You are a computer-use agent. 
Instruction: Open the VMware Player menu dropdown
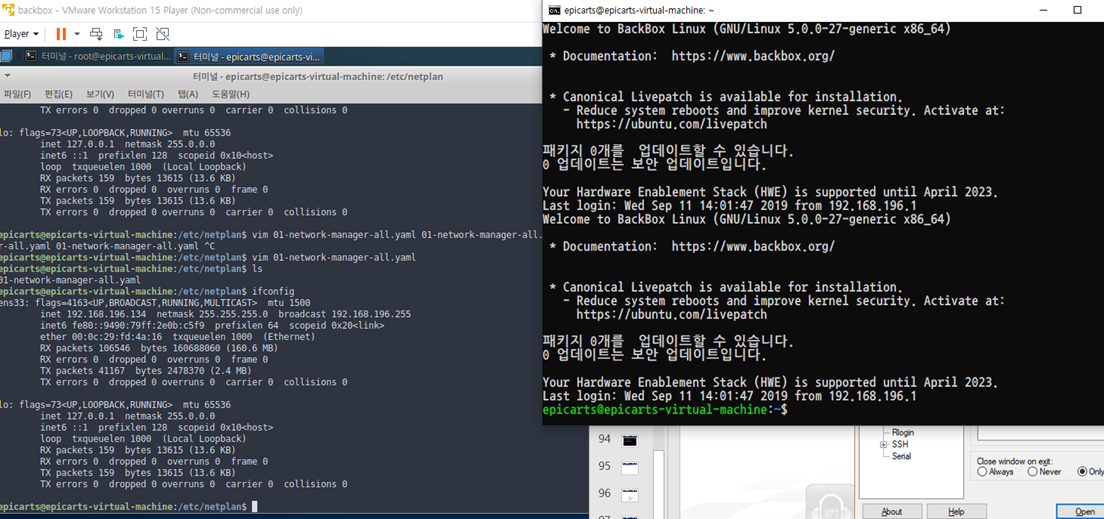tap(21, 34)
